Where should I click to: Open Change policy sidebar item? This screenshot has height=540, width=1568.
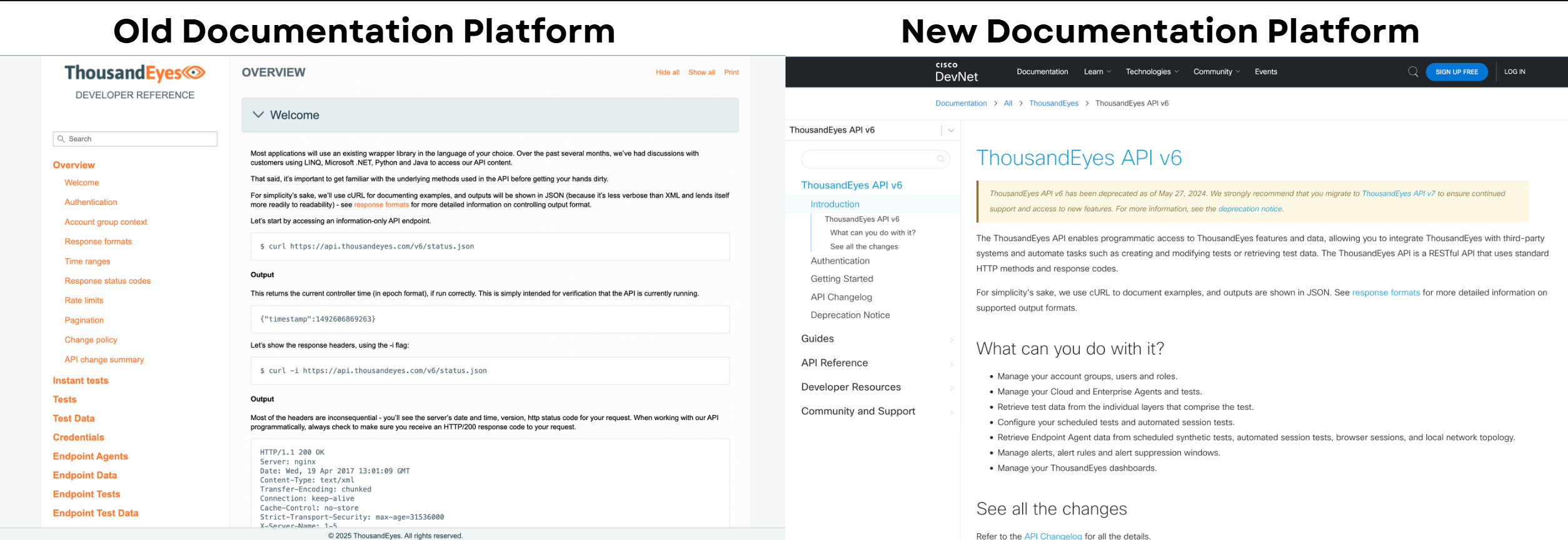pyautogui.click(x=91, y=339)
